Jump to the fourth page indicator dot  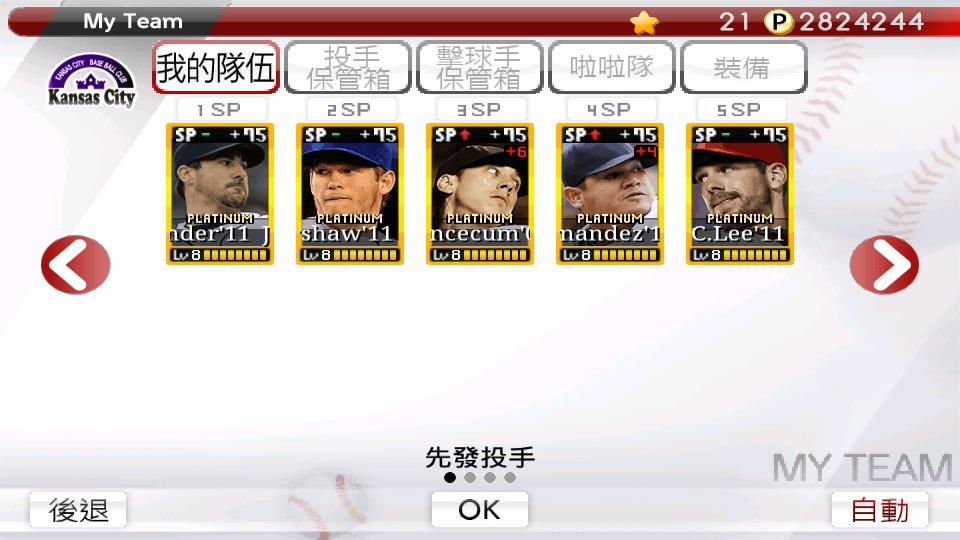(x=510, y=478)
